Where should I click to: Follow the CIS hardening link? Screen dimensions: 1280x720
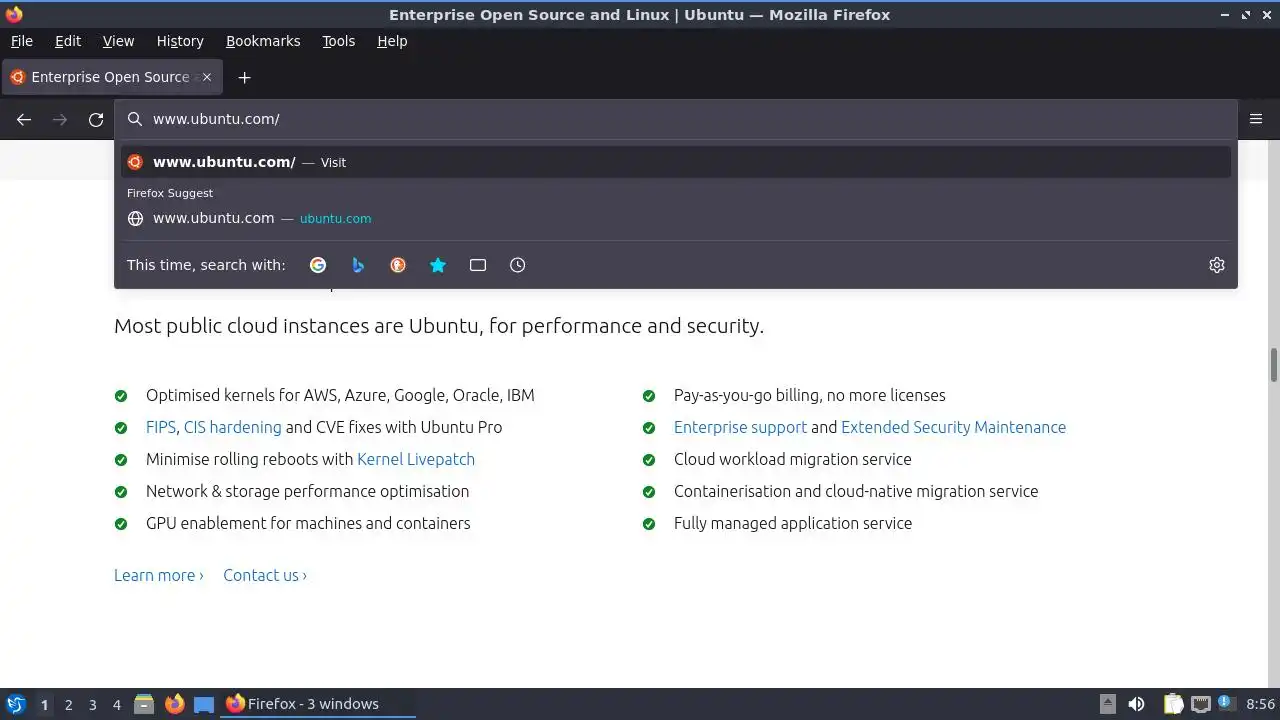coord(233,427)
